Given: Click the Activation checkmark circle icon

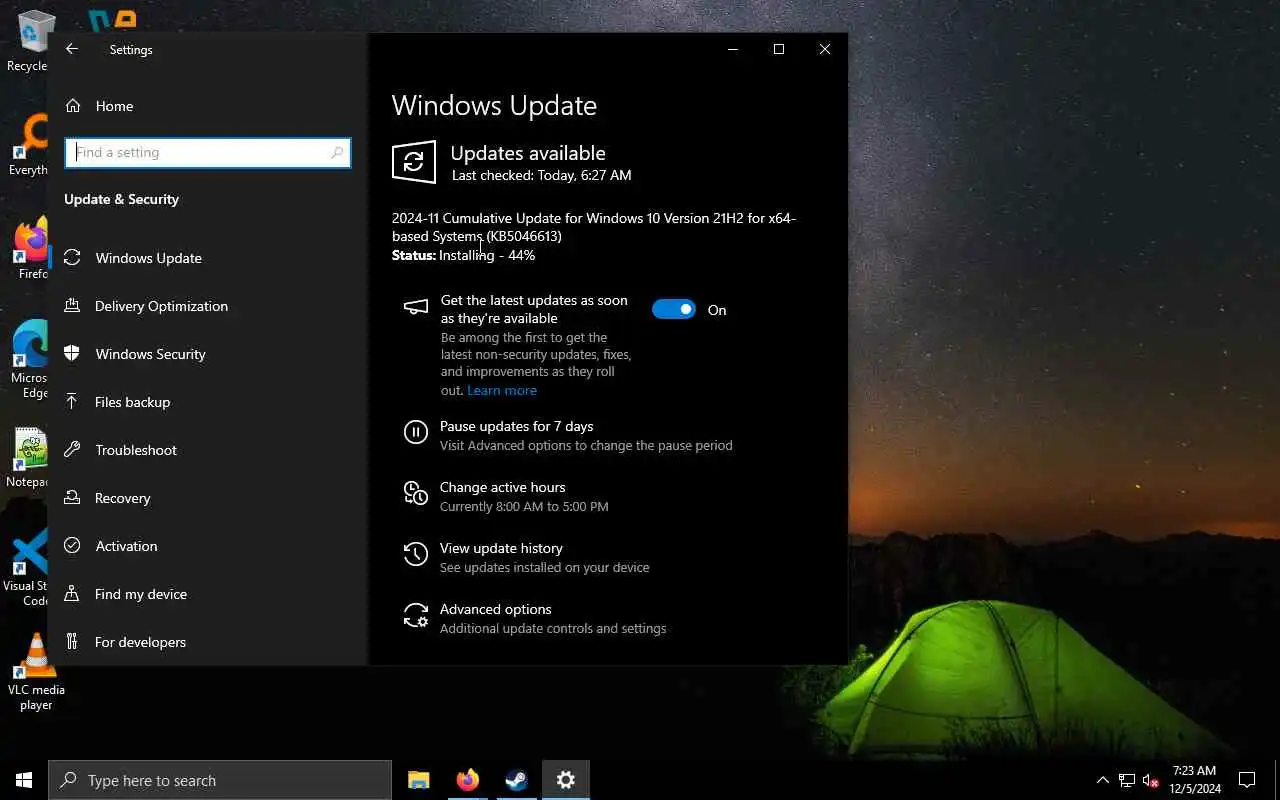Looking at the screenshot, I should pyautogui.click(x=72, y=546).
